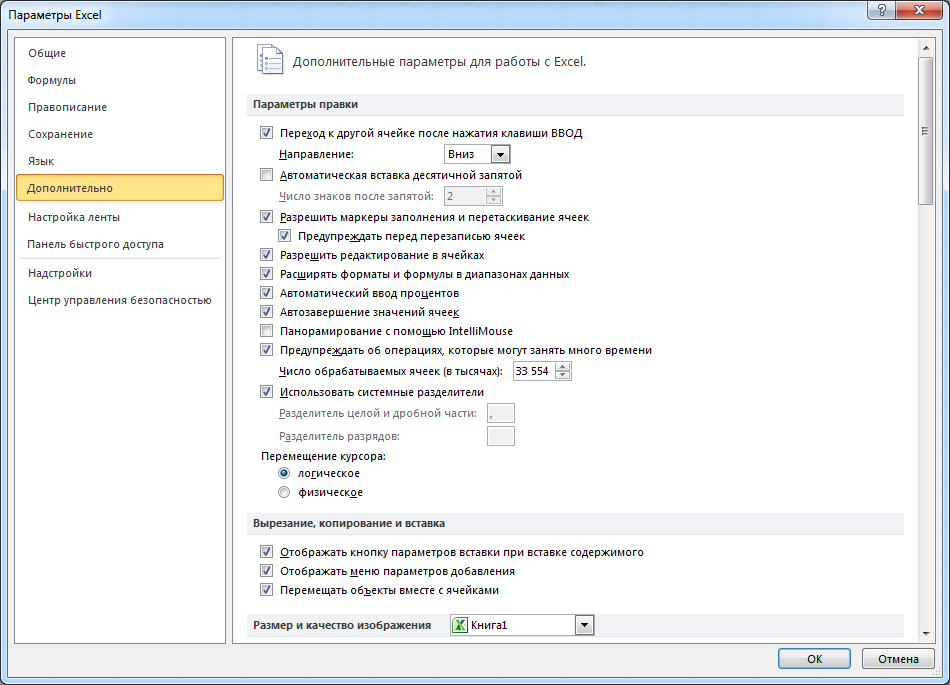Click the 'Число знаков после запятой' value field
The width and height of the screenshot is (950, 685).
[465, 196]
